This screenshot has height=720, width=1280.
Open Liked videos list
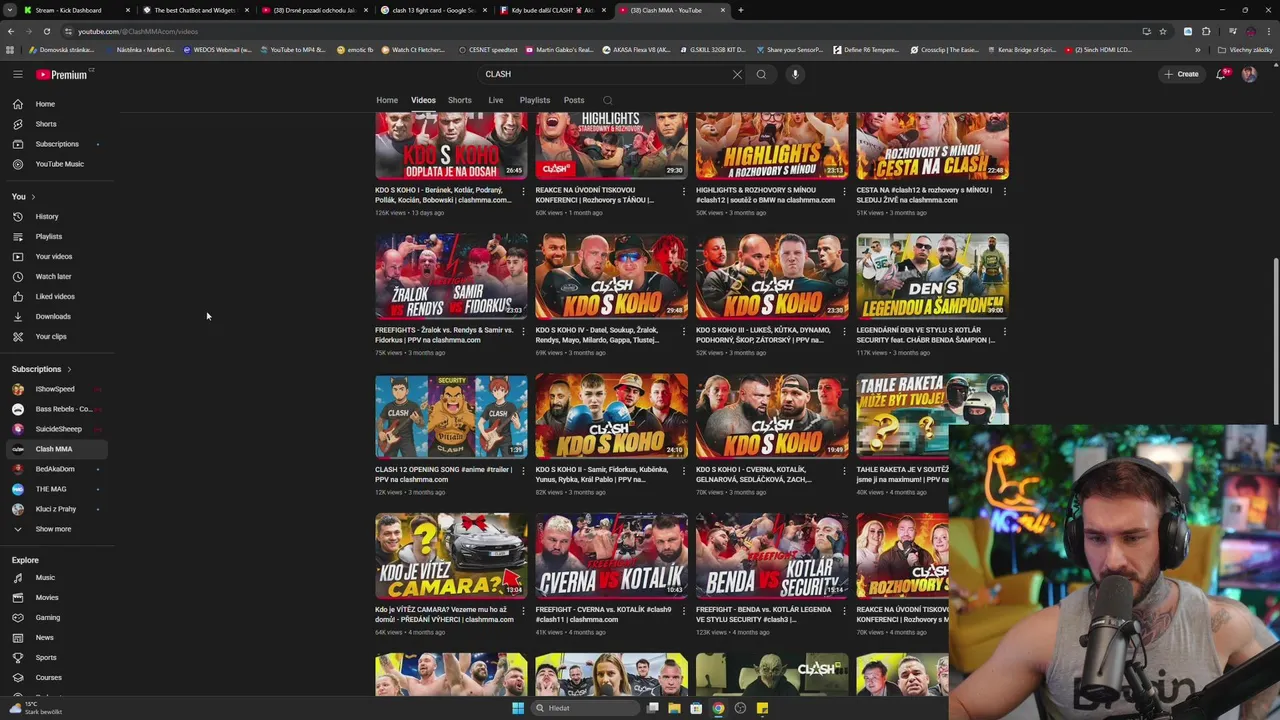click(x=56, y=296)
